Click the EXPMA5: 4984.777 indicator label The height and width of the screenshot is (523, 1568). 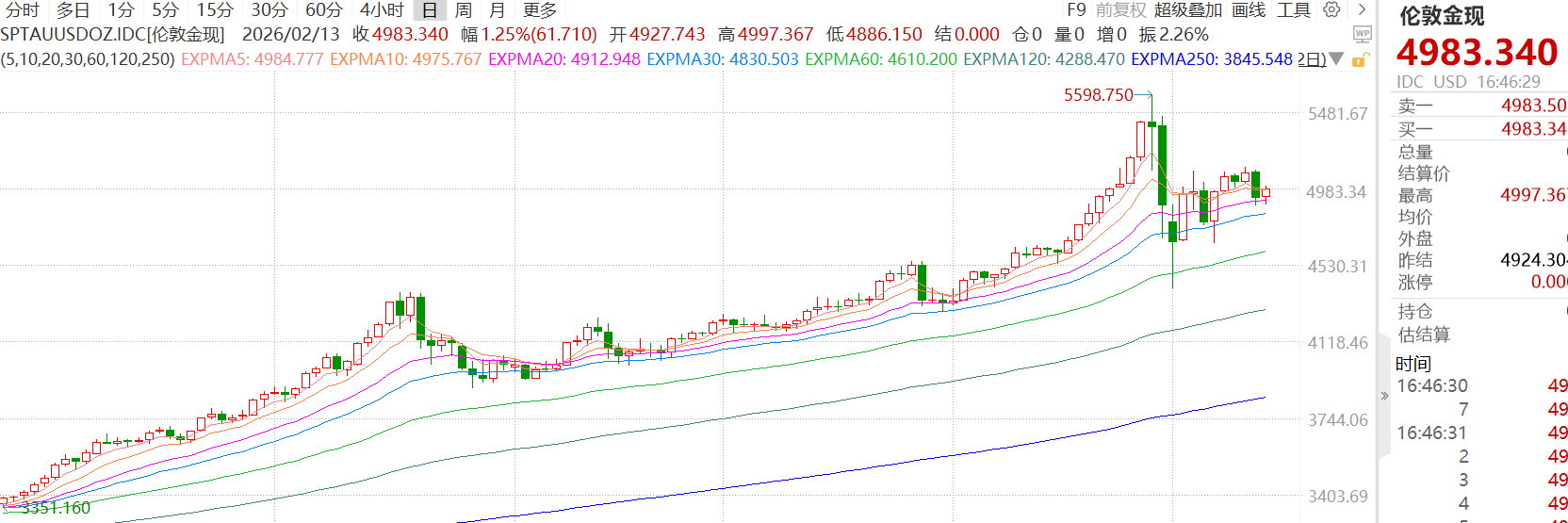[252, 58]
